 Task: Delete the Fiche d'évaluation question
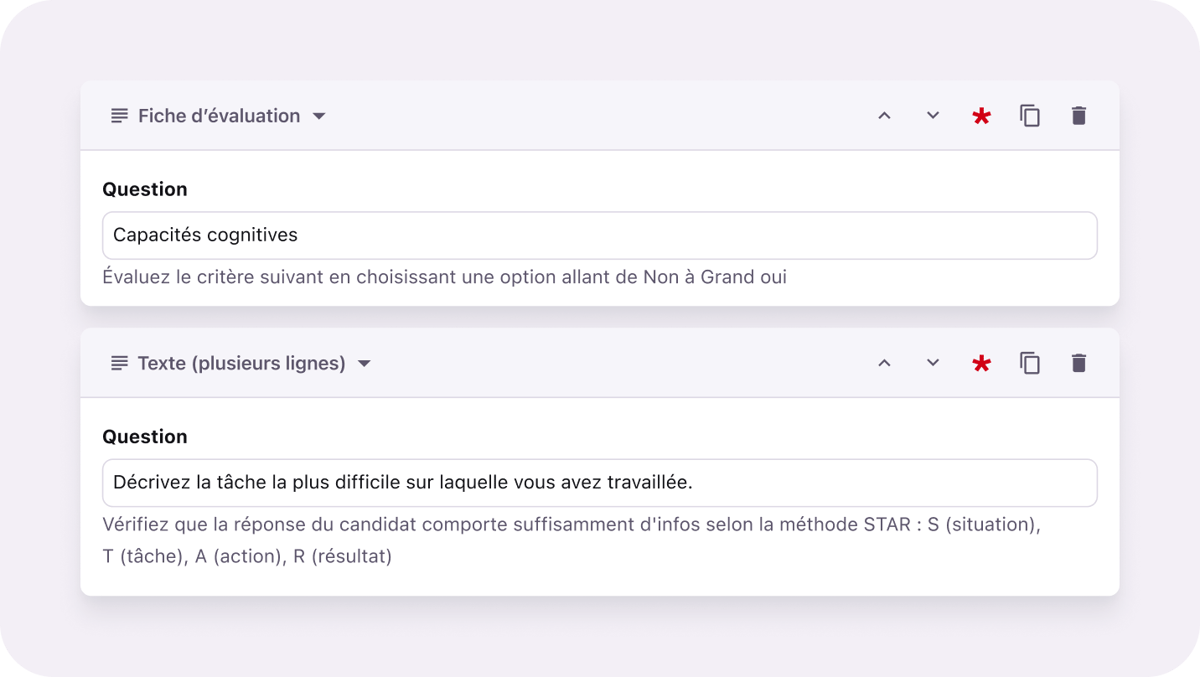[1078, 116]
